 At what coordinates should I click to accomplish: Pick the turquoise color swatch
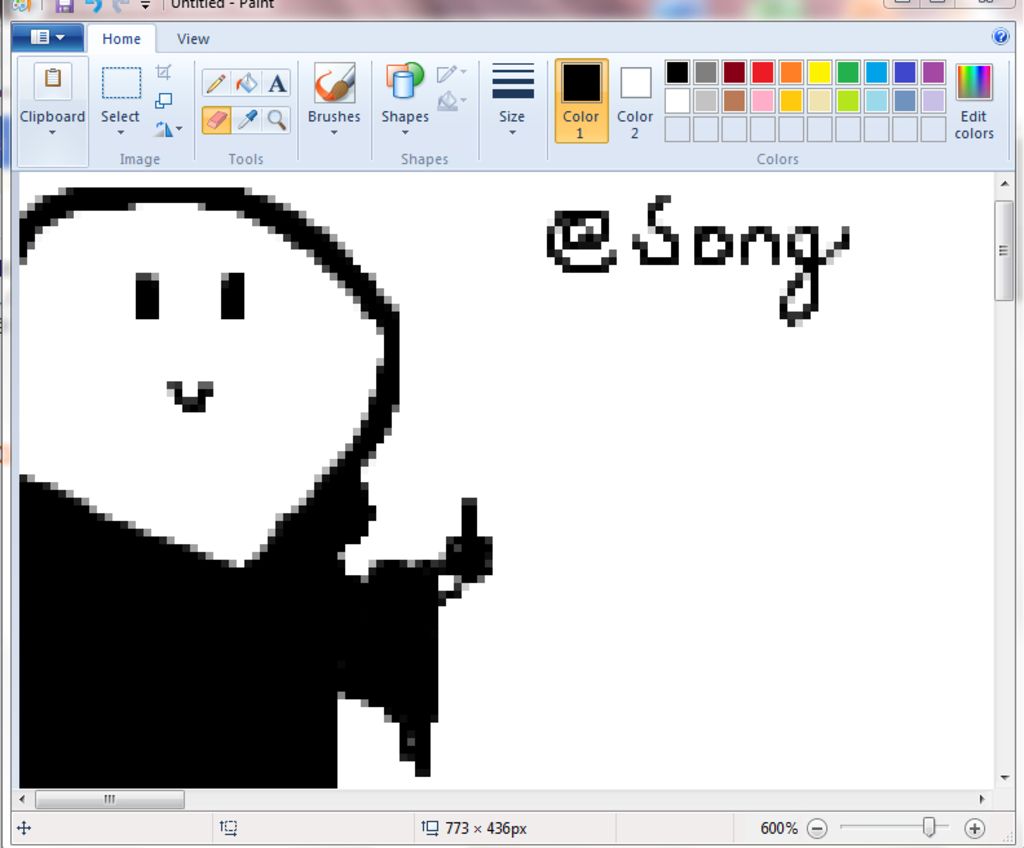[x=876, y=72]
